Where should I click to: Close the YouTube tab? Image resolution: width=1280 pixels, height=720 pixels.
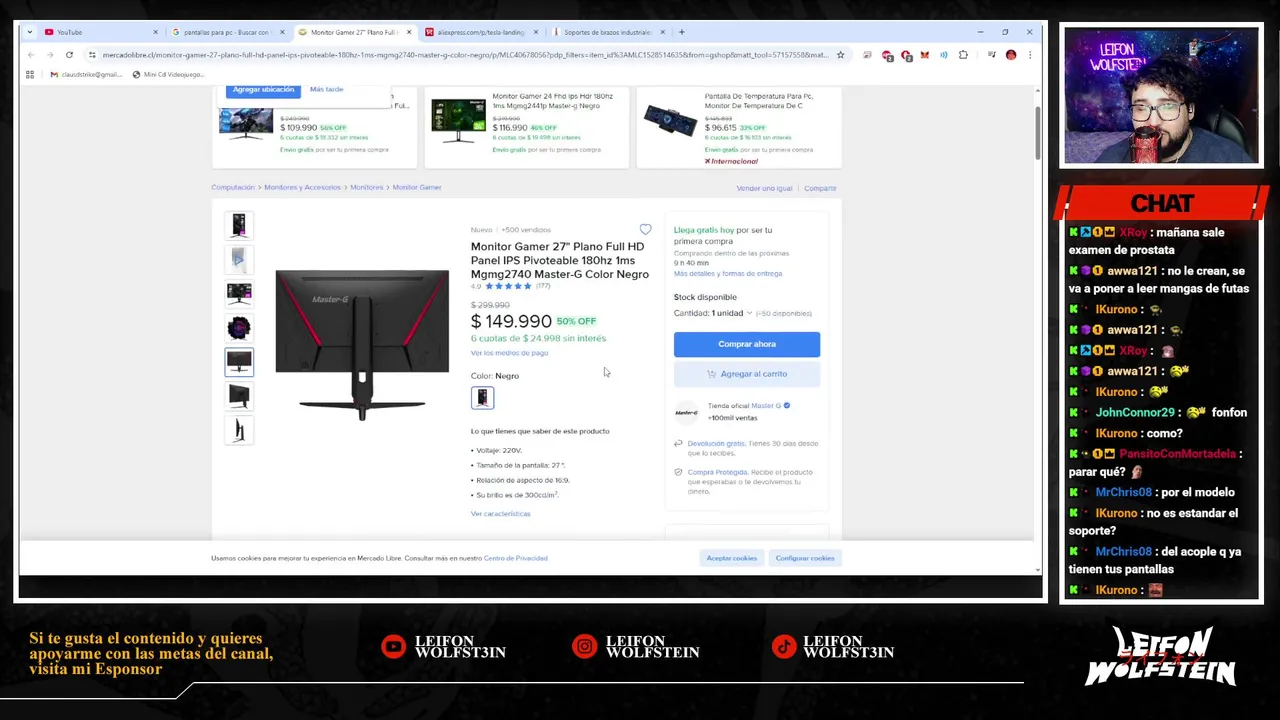click(x=155, y=32)
